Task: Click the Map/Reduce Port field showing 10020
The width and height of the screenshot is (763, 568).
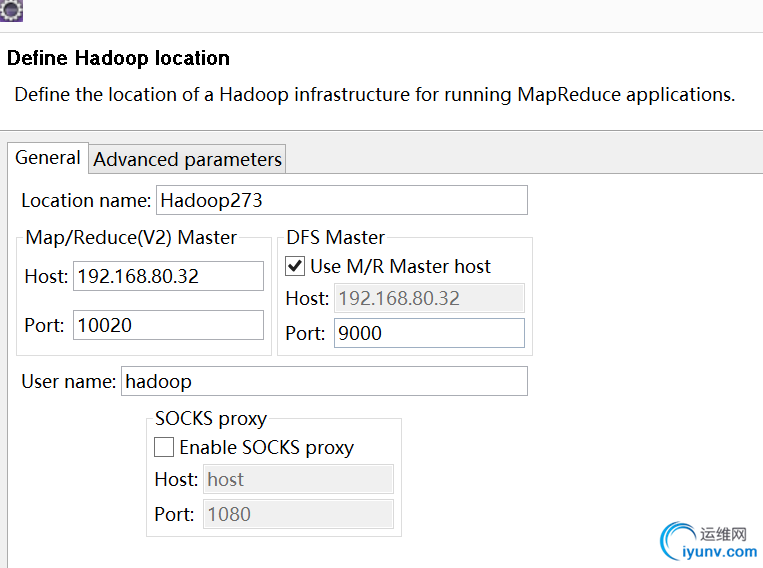Action: point(168,325)
